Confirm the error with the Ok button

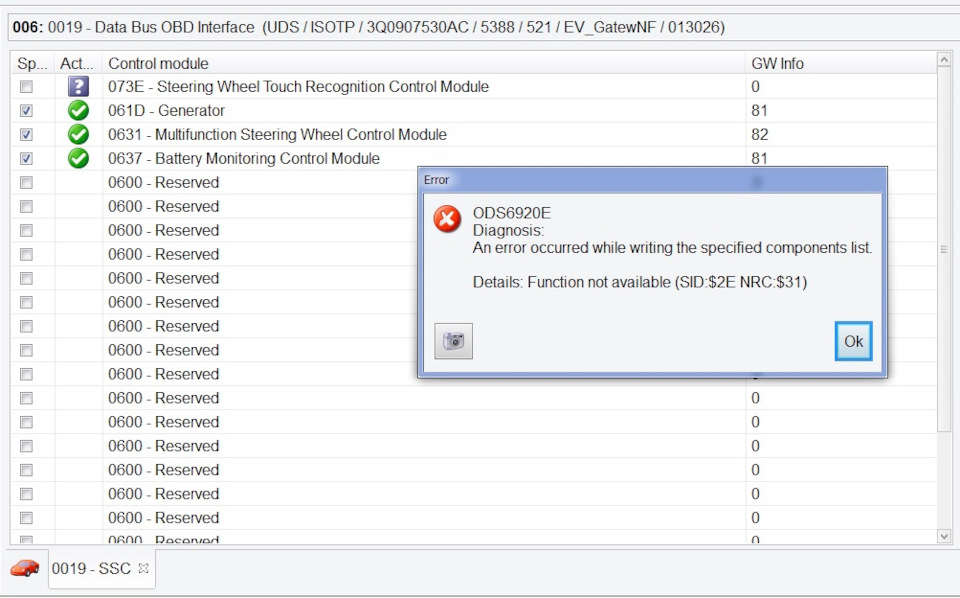click(853, 341)
